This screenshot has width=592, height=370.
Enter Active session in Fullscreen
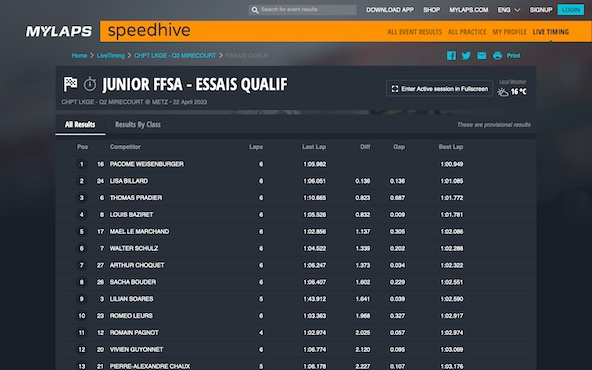click(439, 89)
